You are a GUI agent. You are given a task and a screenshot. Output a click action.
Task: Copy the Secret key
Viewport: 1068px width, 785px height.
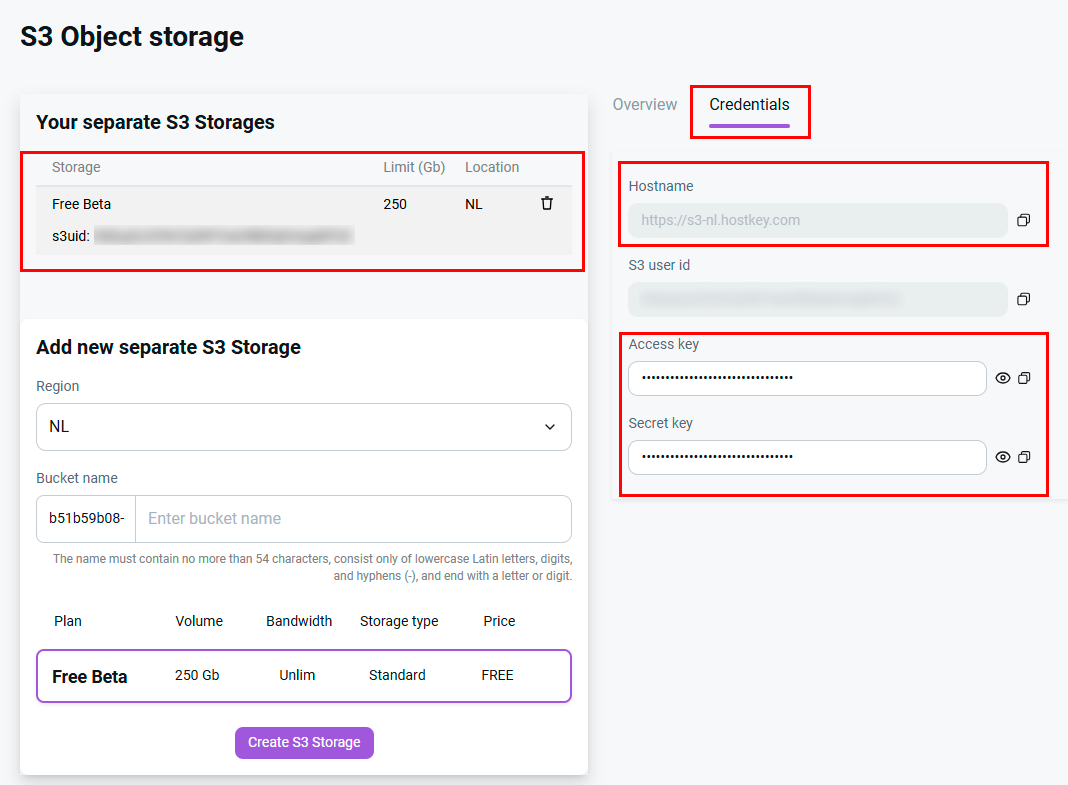point(1023,457)
